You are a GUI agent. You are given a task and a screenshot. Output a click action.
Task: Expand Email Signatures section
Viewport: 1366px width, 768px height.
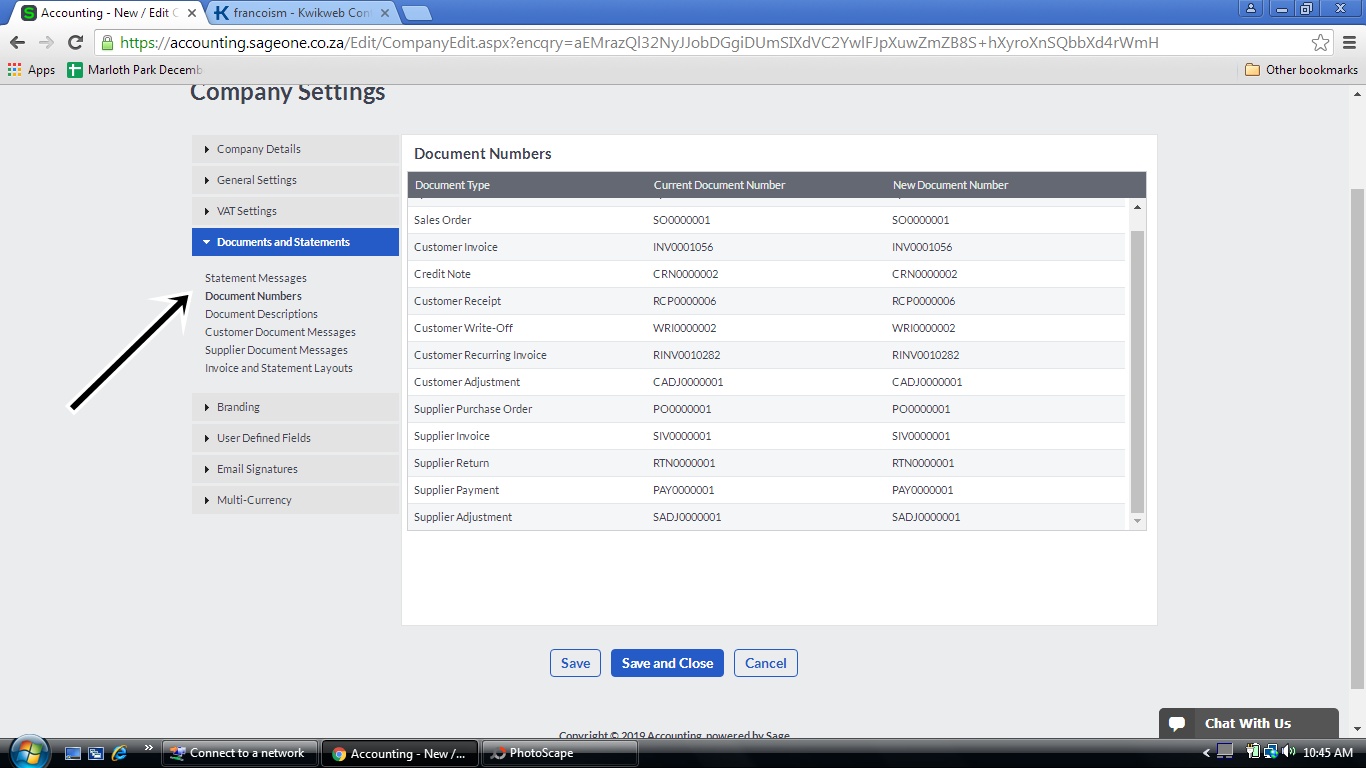tap(295, 469)
